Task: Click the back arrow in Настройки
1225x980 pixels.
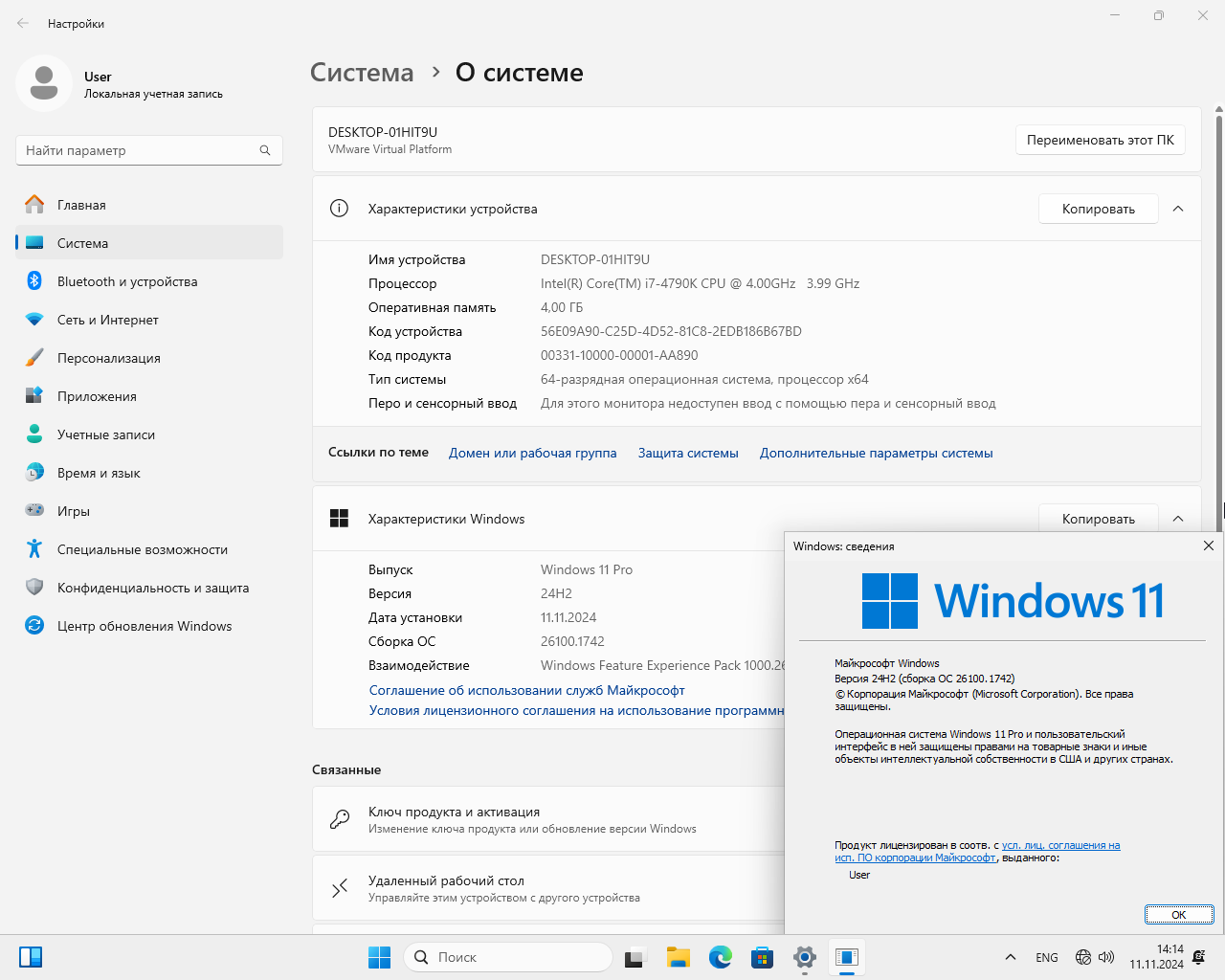Action: 23,23
